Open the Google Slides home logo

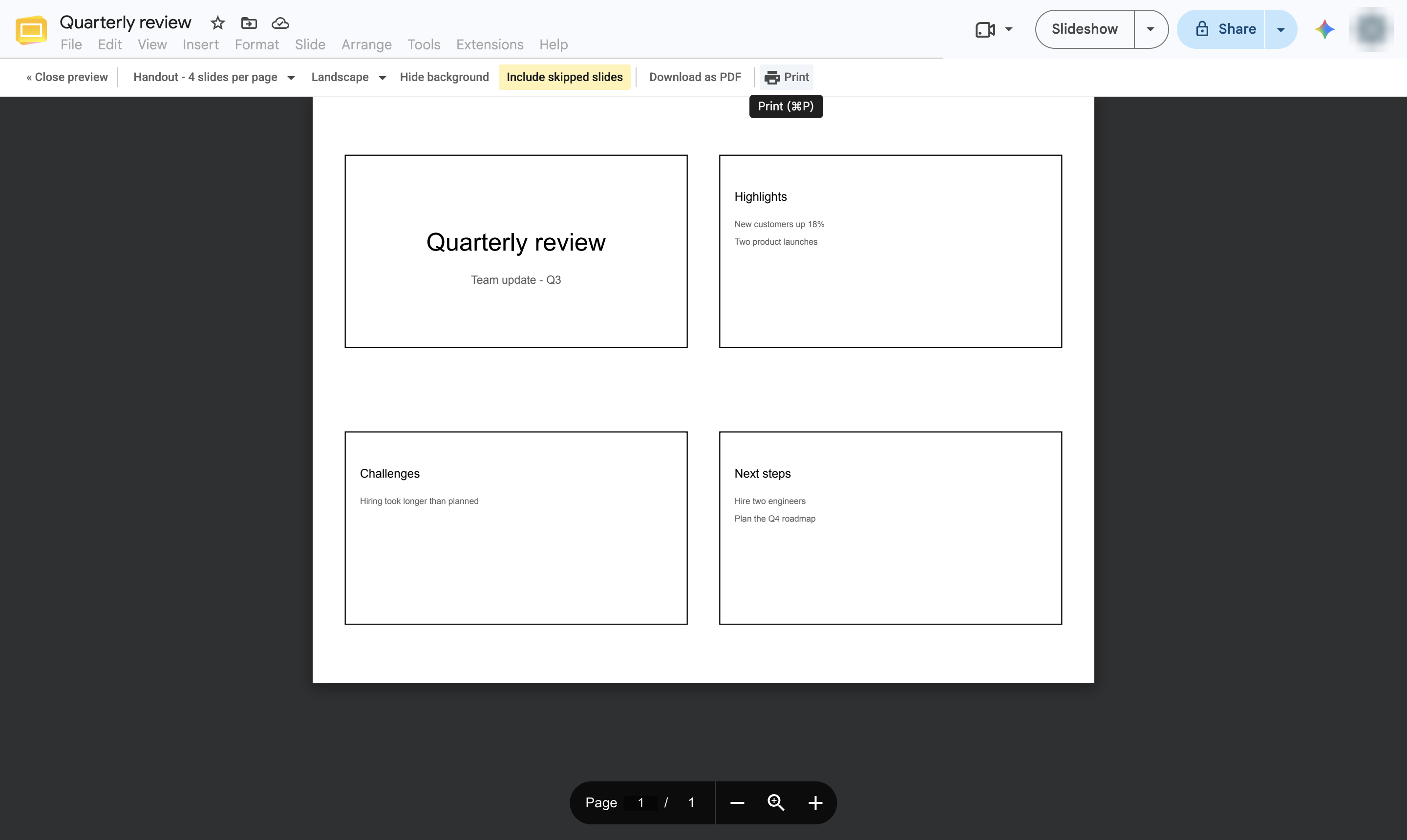pos(31,29)
